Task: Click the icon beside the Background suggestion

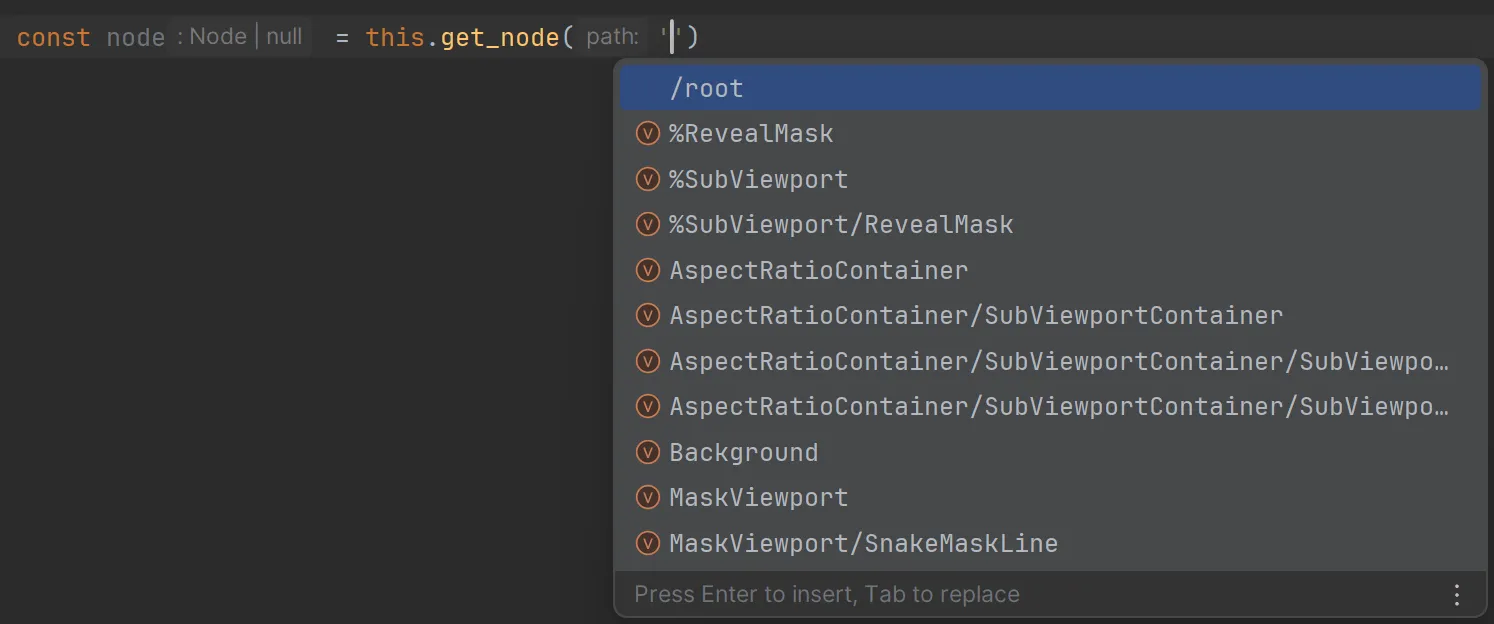Action: click(x=648, y=453)
